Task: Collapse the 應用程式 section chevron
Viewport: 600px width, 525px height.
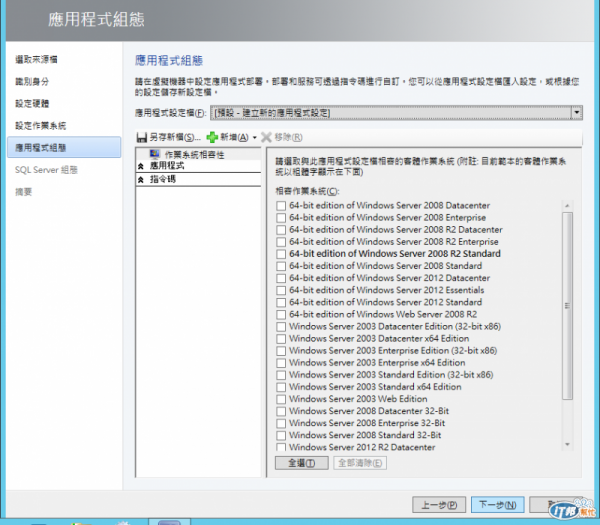Action: [x=141, y=166]
